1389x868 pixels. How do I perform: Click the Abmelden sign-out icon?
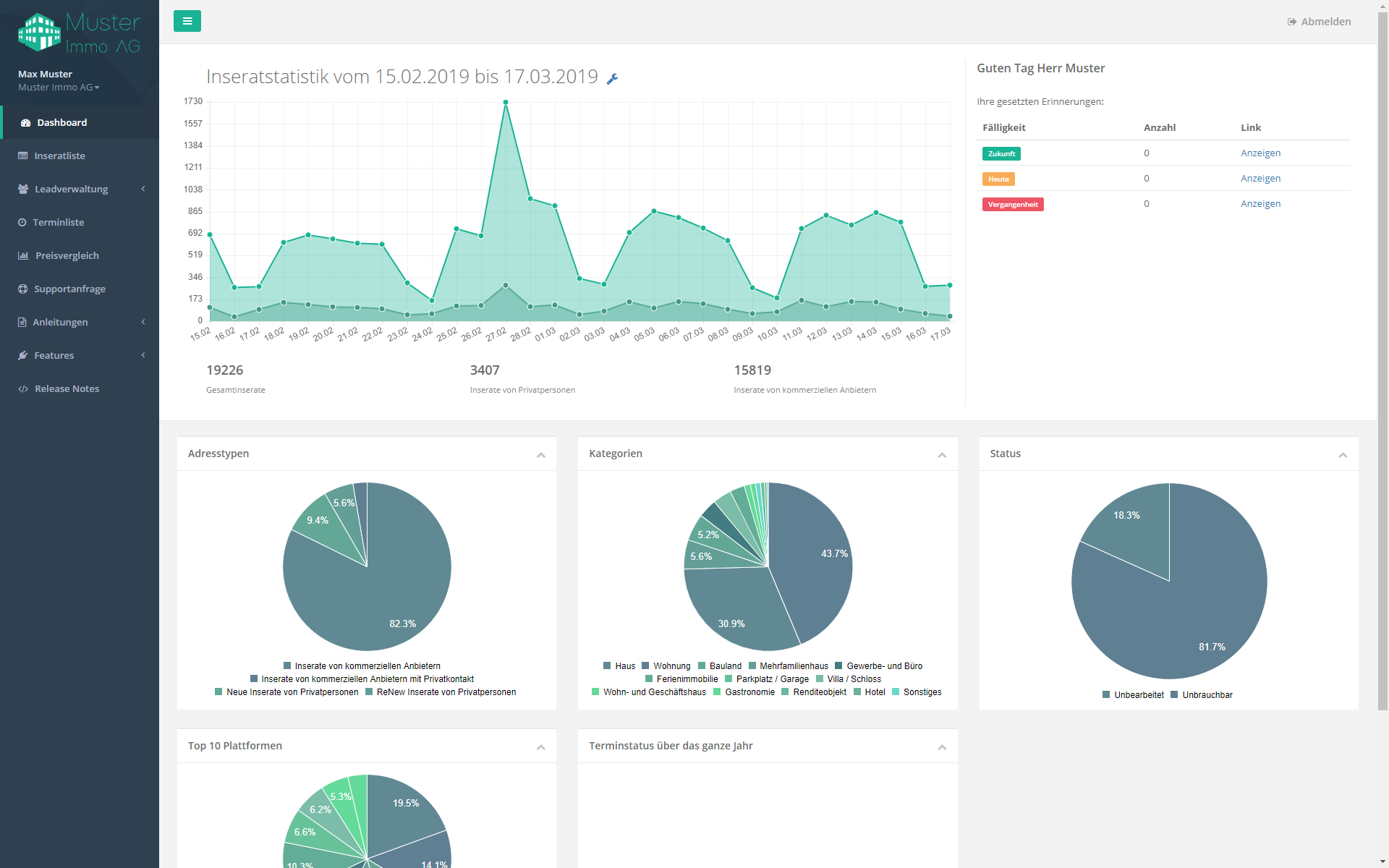tap(1292, 22)
